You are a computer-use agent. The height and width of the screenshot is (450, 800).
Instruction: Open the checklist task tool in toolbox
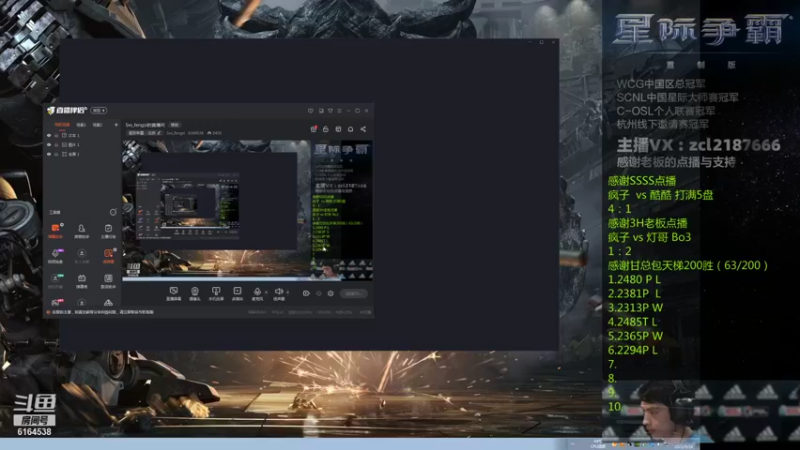click(x=108, y=230)
